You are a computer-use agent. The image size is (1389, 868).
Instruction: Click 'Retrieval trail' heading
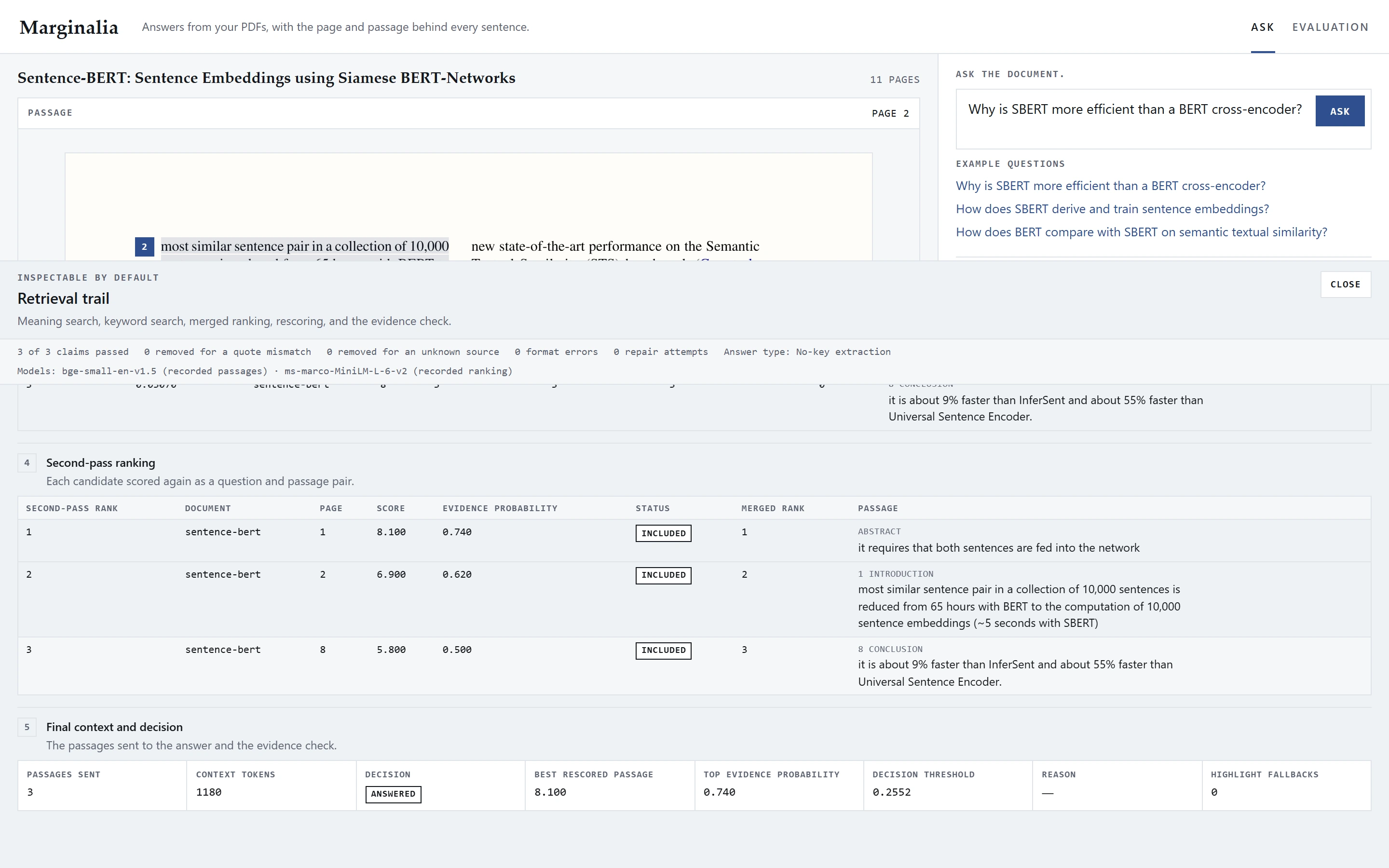coord(63,298)
